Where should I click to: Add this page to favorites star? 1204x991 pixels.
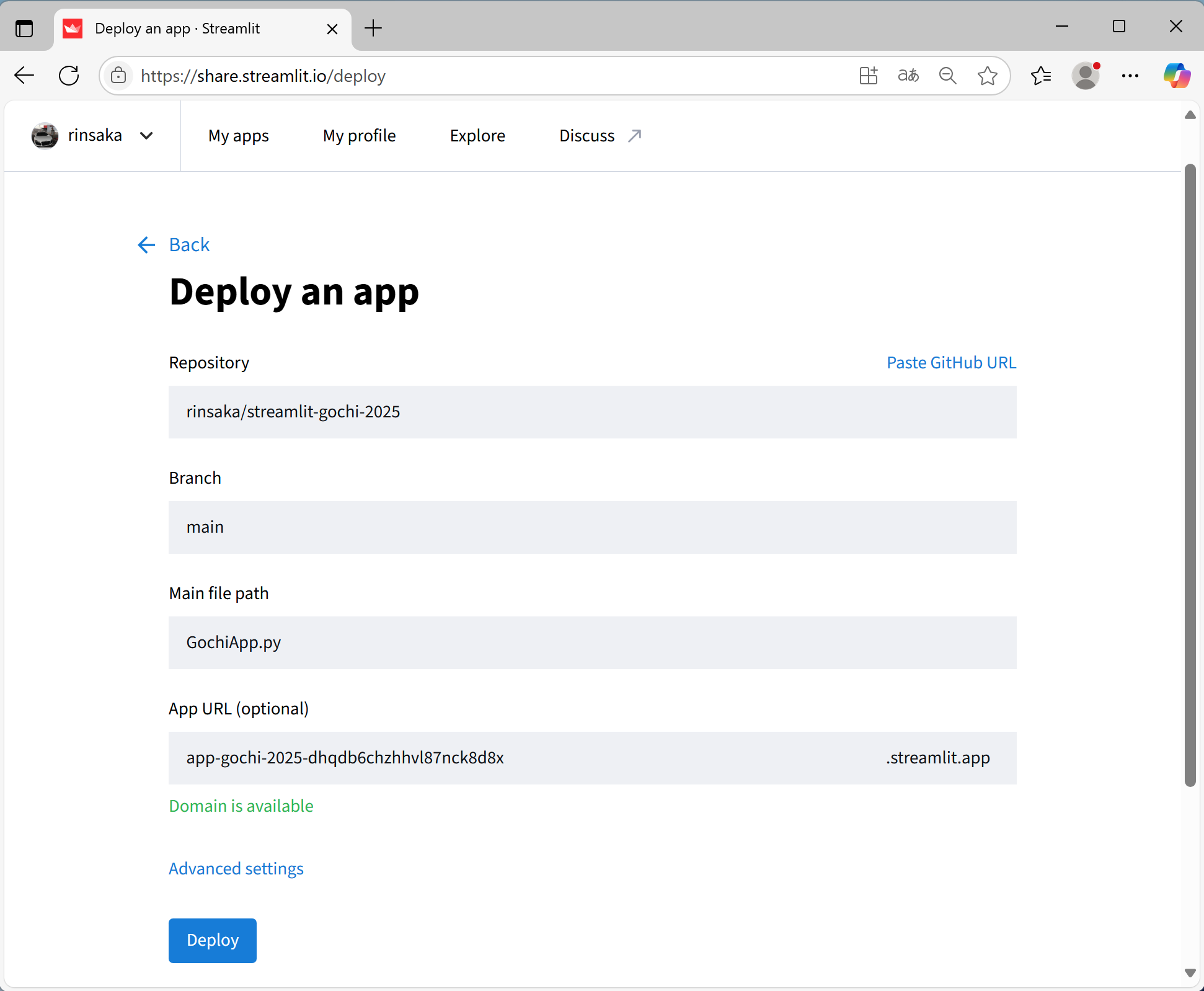coord(988,76)
